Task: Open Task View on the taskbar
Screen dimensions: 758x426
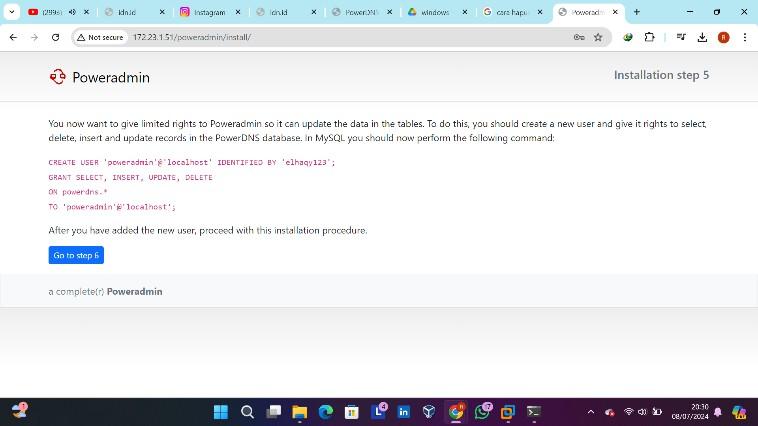Action: point(274,412)
